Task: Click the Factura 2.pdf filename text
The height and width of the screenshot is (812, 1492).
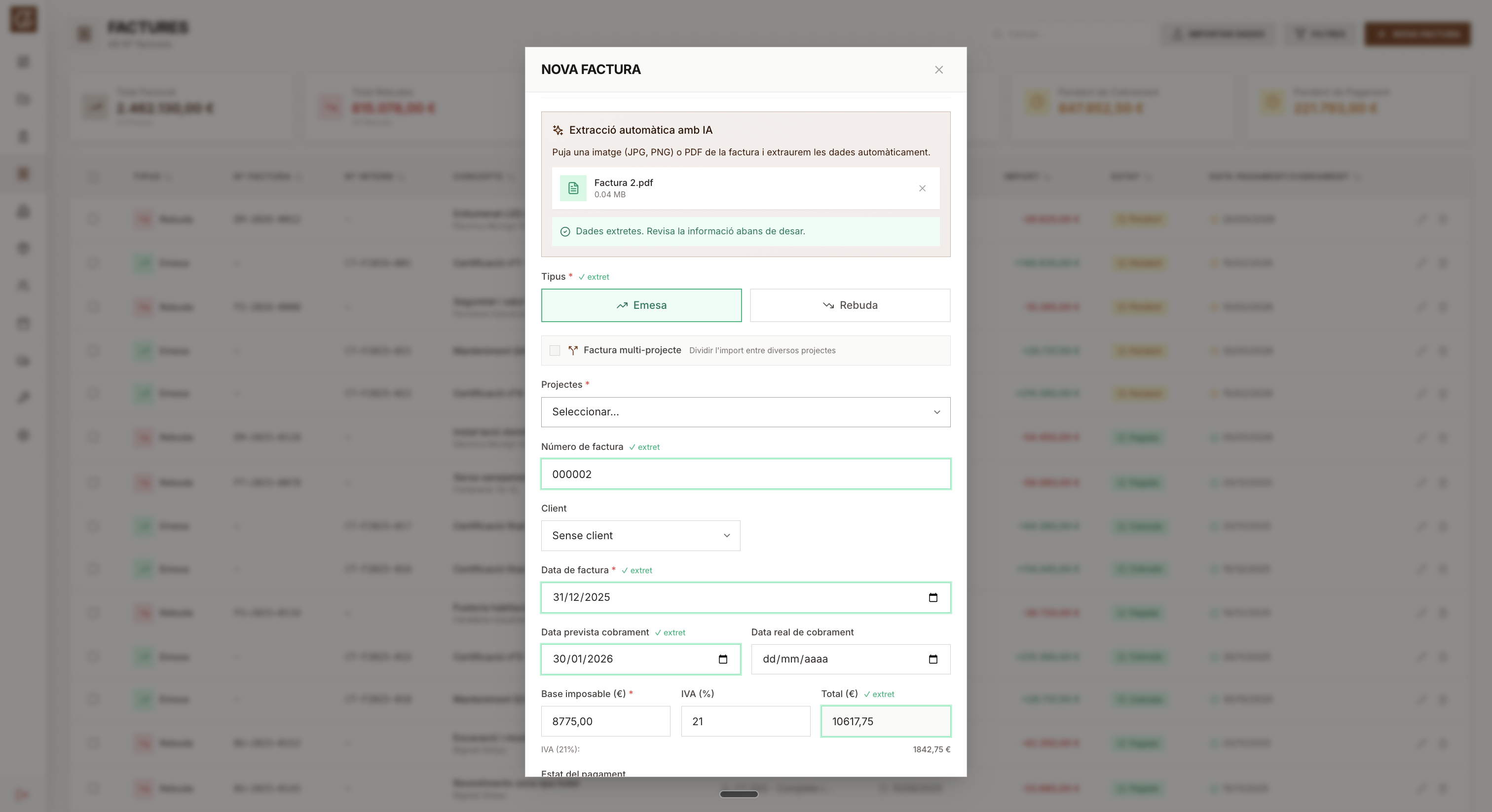Action: (623, 183)
